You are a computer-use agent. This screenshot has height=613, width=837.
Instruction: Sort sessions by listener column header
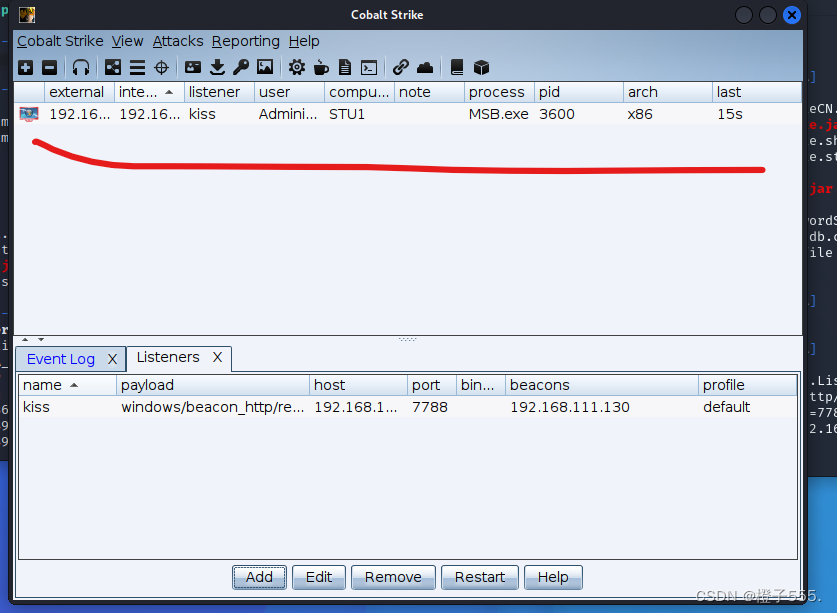(x=219, y=92)
